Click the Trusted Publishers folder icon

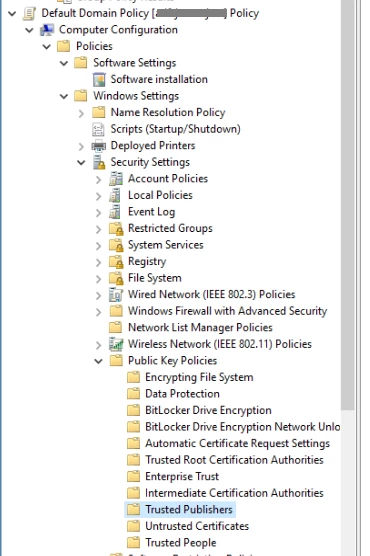pyautogui.click(x=133, y=510)
